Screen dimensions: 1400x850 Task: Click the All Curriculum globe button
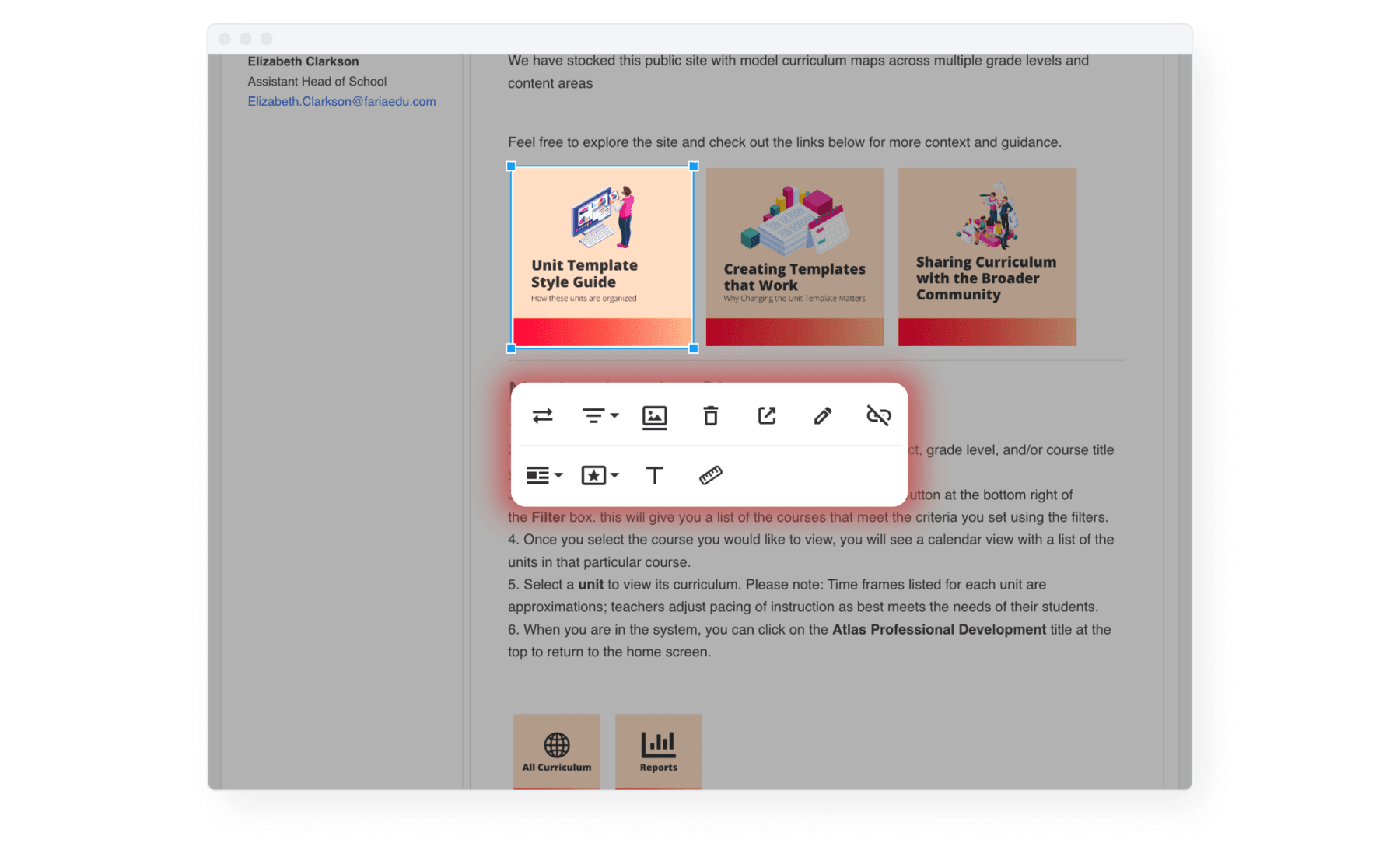pyautogui.click(x=556, y=752)
